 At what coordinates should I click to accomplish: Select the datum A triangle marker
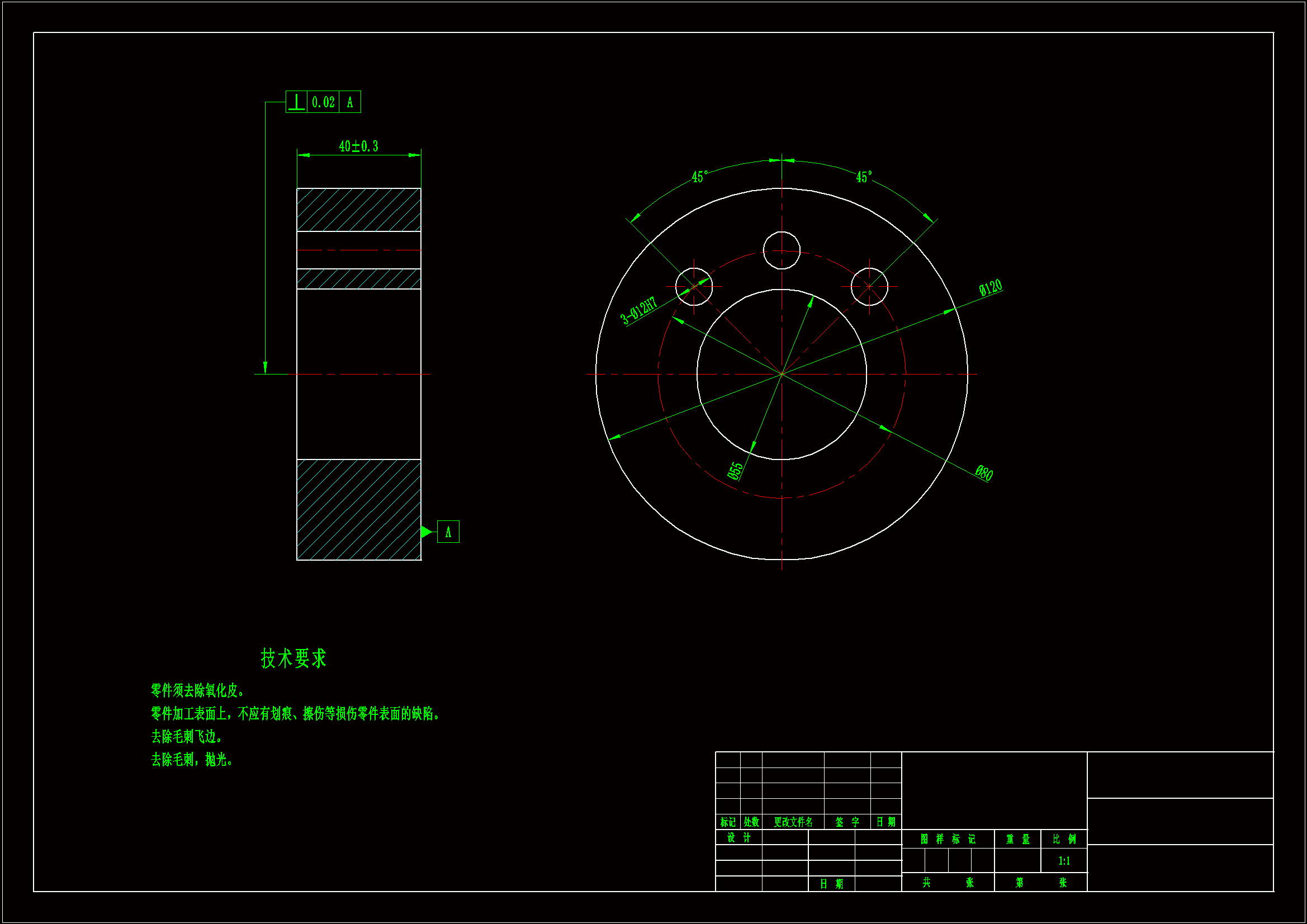coord(426,532)
